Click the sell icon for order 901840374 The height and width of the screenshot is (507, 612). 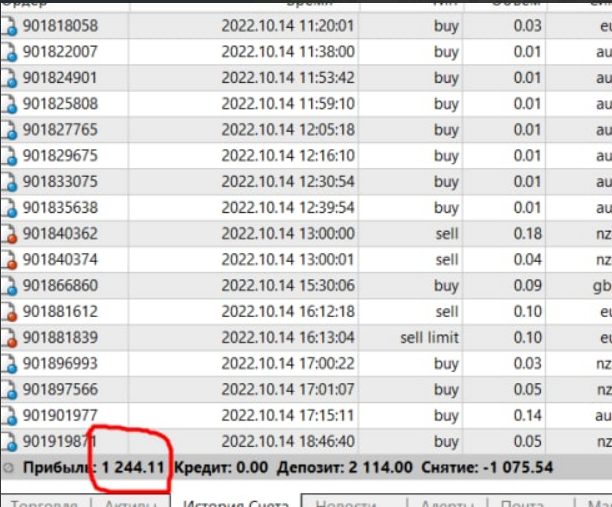tap(9, 260)
